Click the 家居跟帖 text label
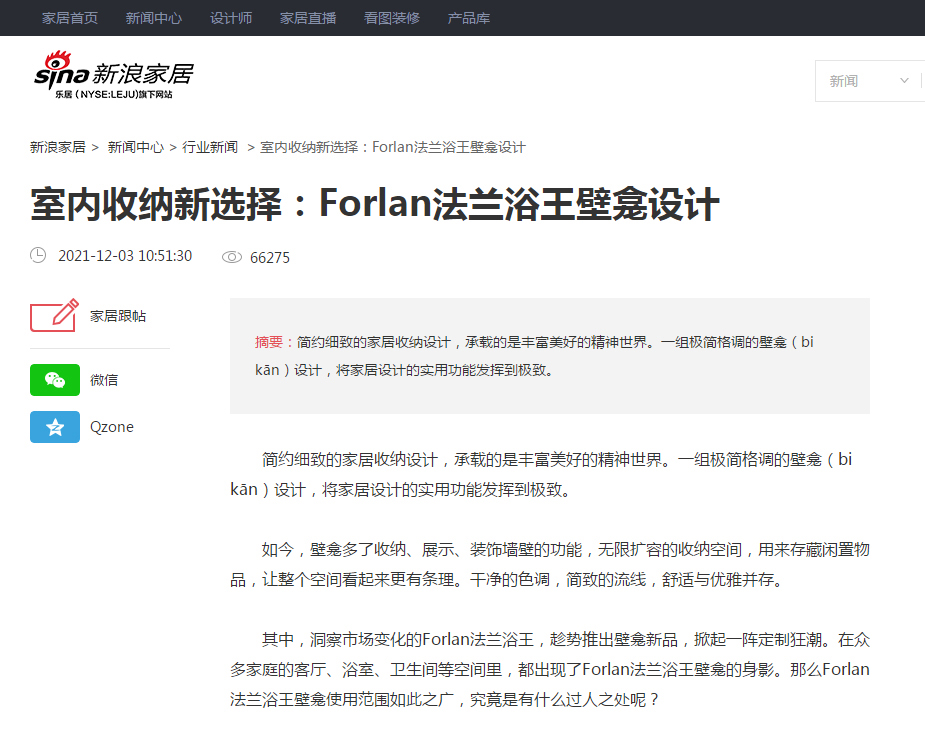The width and height of the screenshot is (925, 742). pos(118,316)
